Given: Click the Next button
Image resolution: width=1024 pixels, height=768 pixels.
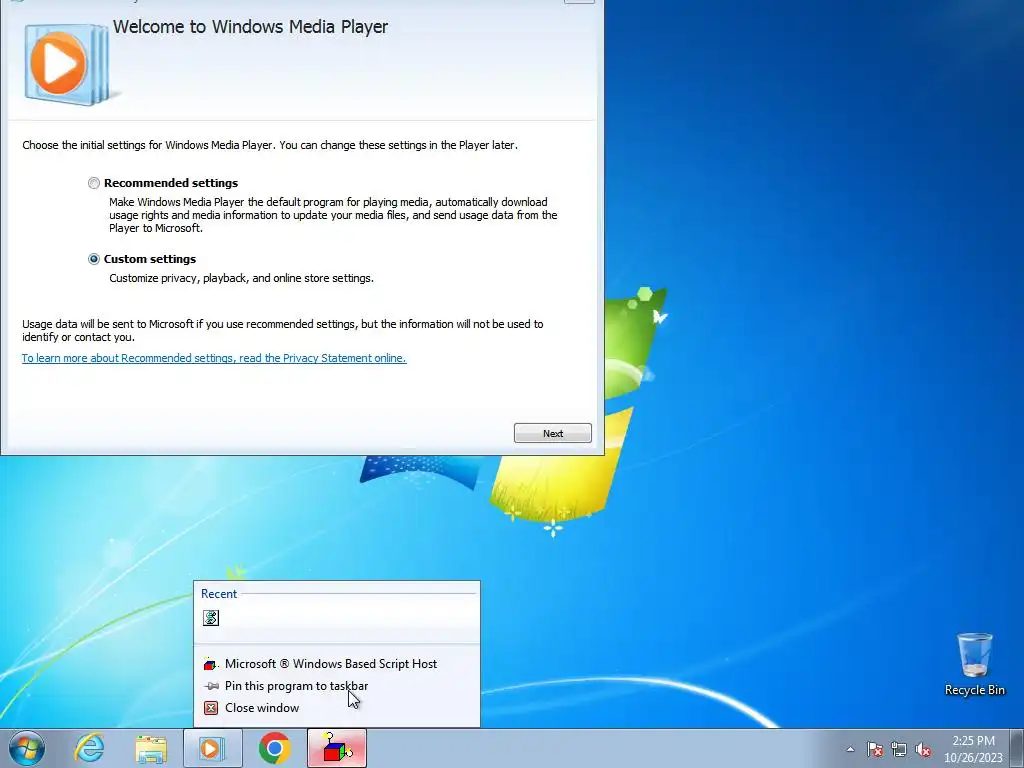Looking at the screenshot, I should click(x=552, y=433).
